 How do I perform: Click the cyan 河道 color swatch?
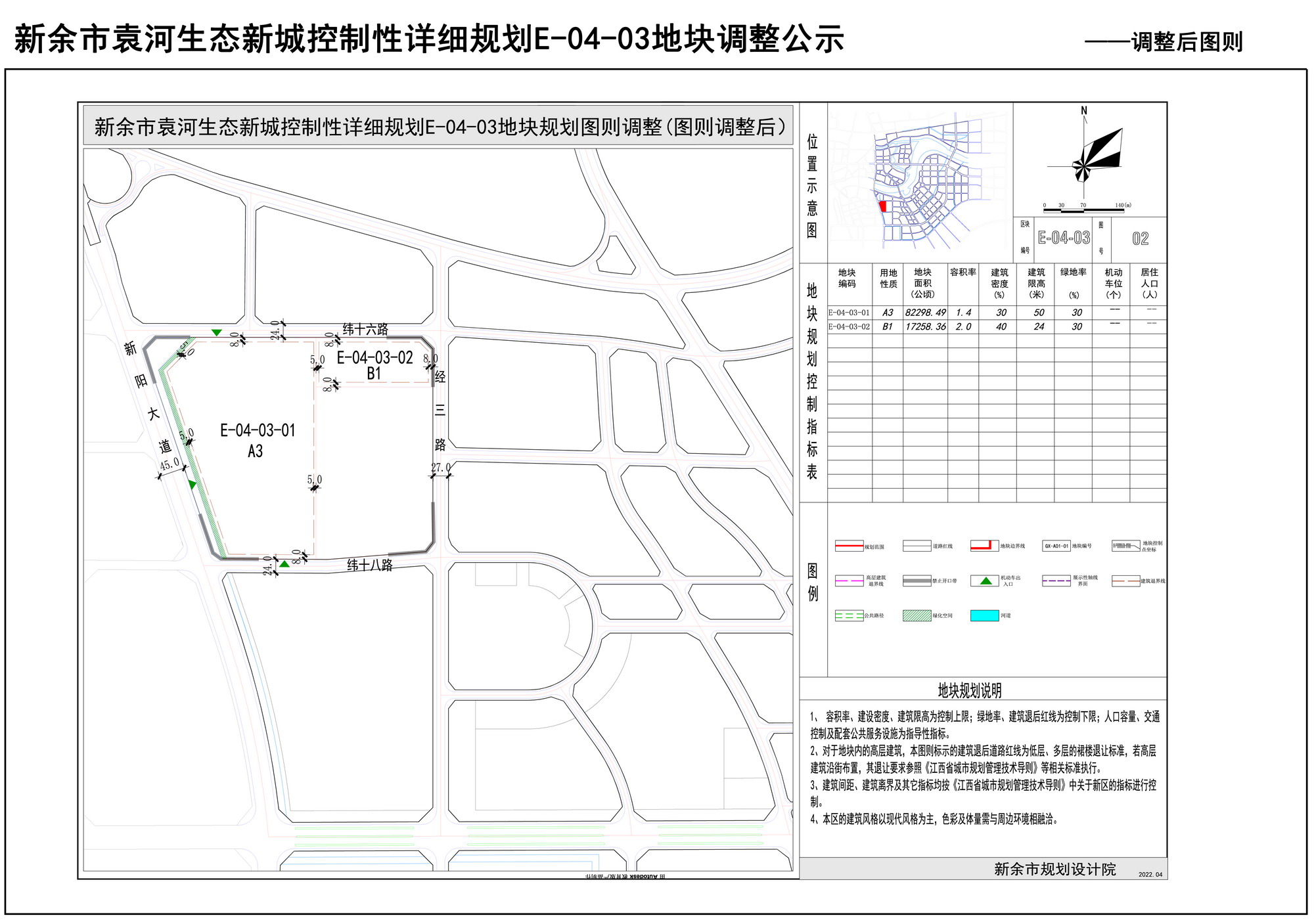click(x=984, y=615)
